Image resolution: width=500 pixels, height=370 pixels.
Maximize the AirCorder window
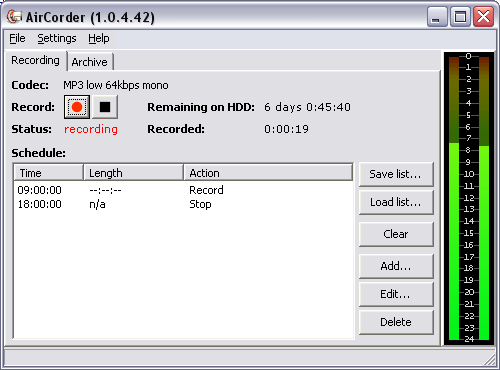point(460,16)
